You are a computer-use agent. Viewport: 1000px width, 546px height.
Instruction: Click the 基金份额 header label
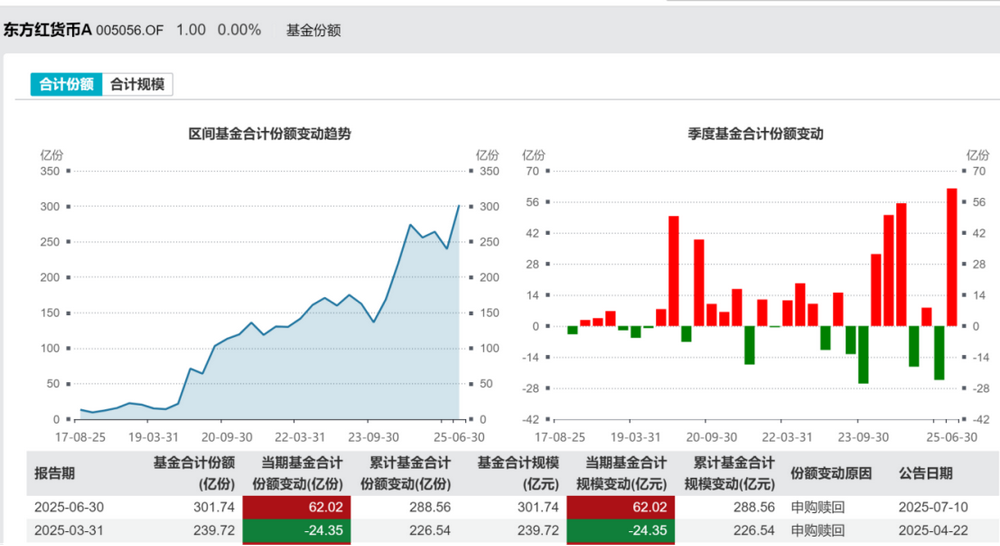pos(313,30)
